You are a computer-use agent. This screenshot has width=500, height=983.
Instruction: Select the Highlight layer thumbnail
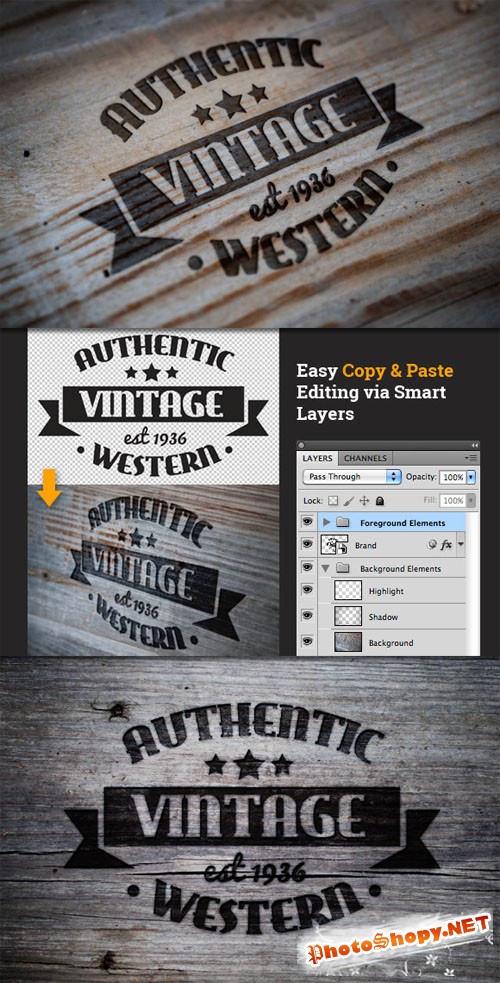[x=348, y=590]
